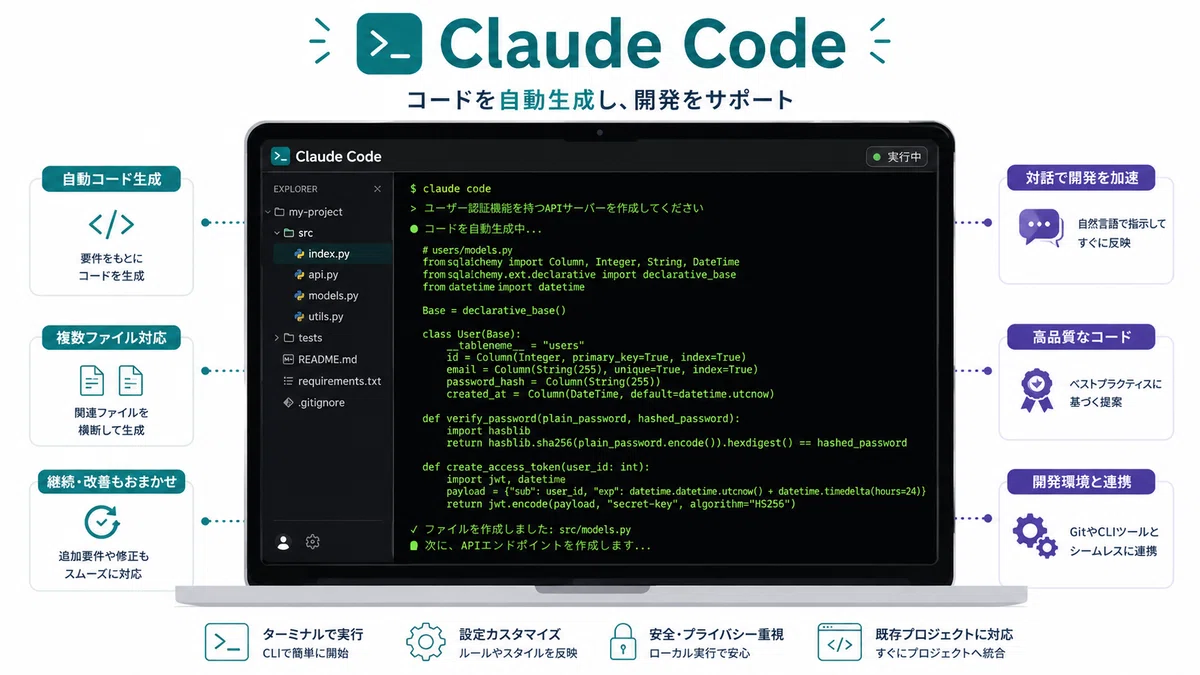Click the 設定カスタマイズ heading
Viewport: 1200px width, 675px height.
[510, 634]
